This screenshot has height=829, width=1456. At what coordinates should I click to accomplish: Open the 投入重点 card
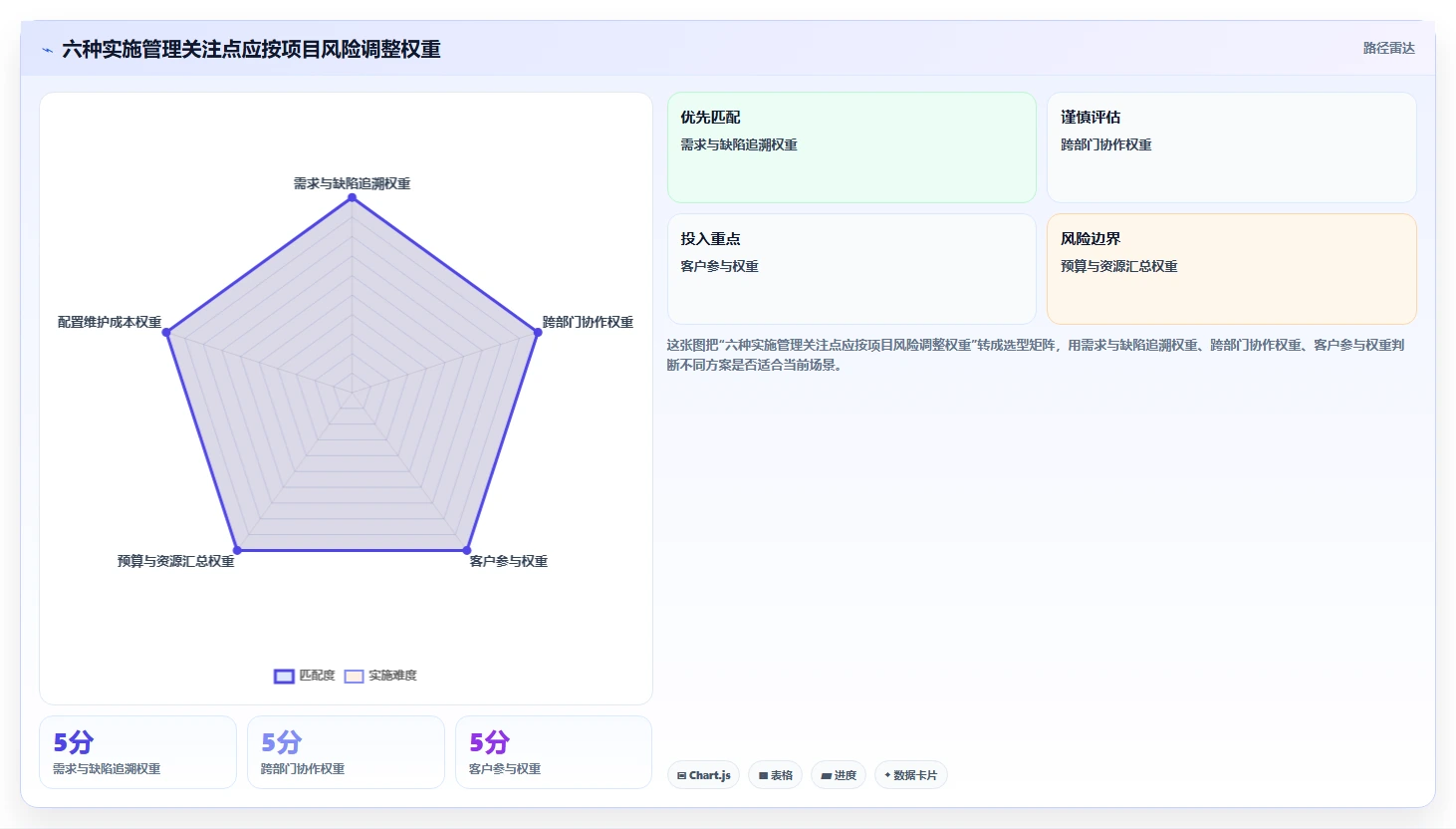pyautogui.click(x=851, y=269)
